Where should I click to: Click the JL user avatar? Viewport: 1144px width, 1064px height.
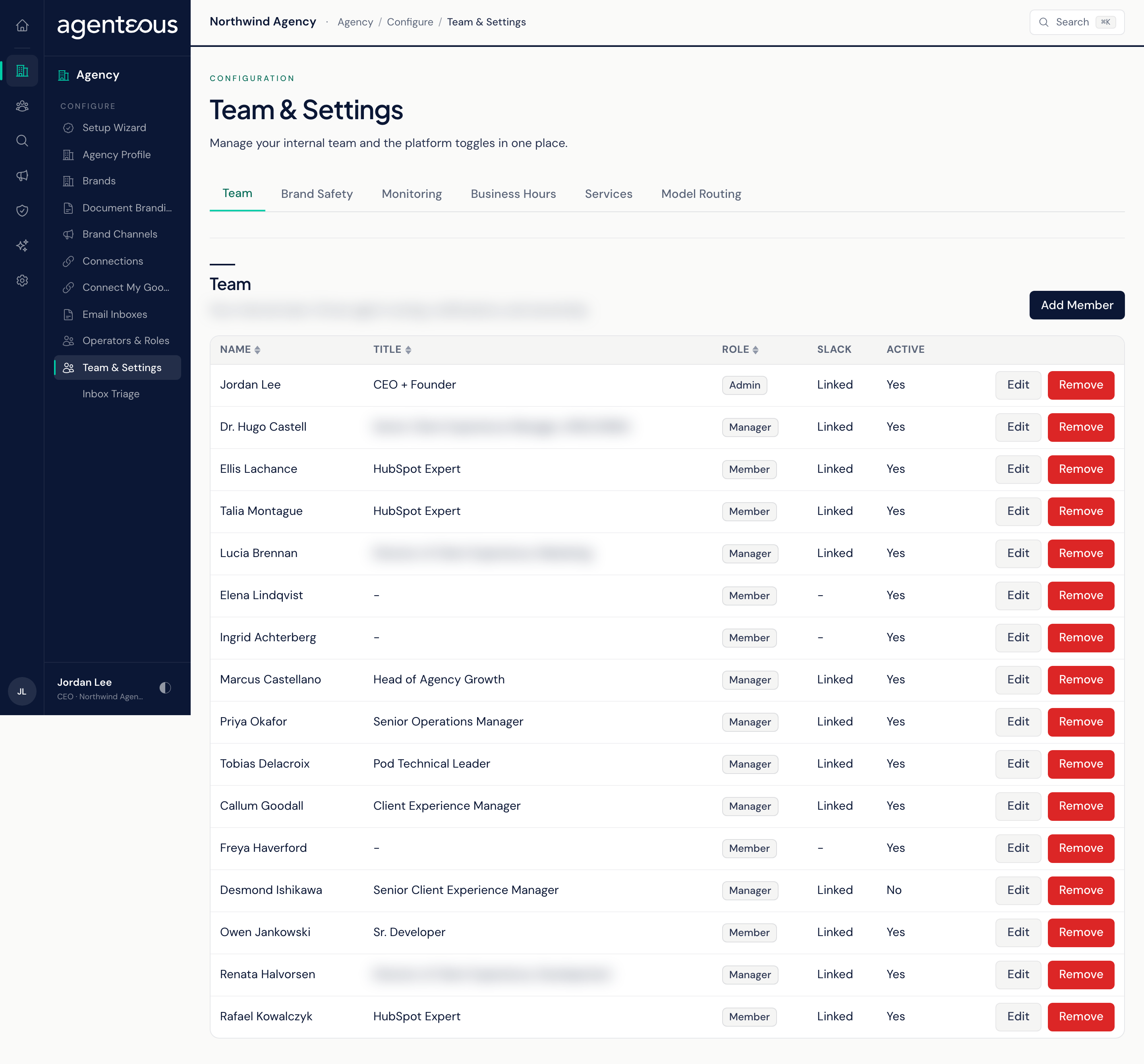[22, 691]
